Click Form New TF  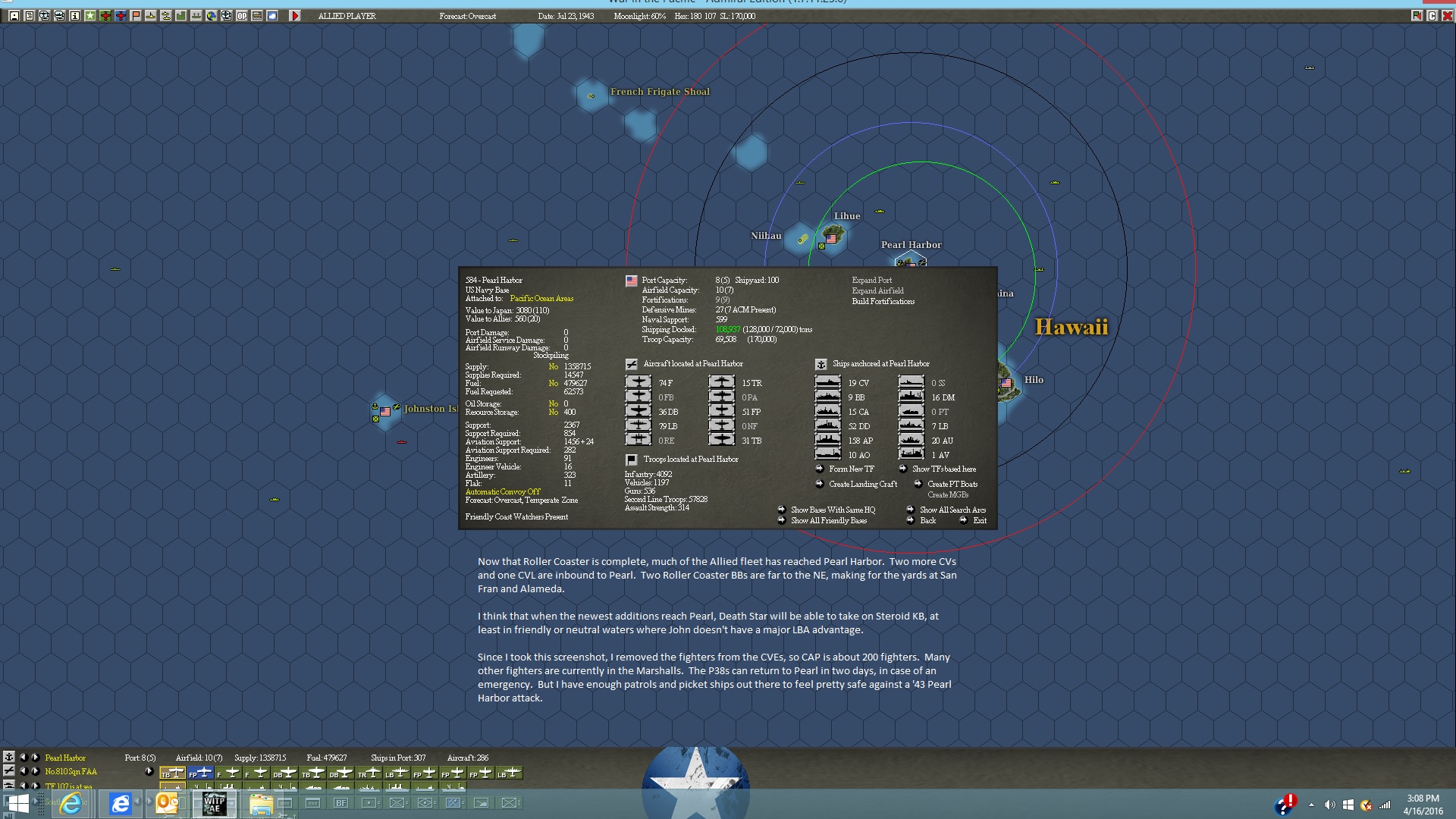tap(852, 469)
